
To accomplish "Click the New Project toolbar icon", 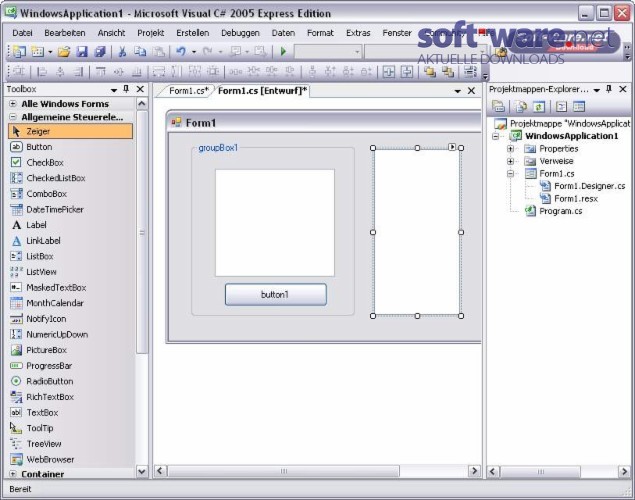I will 19,52.
